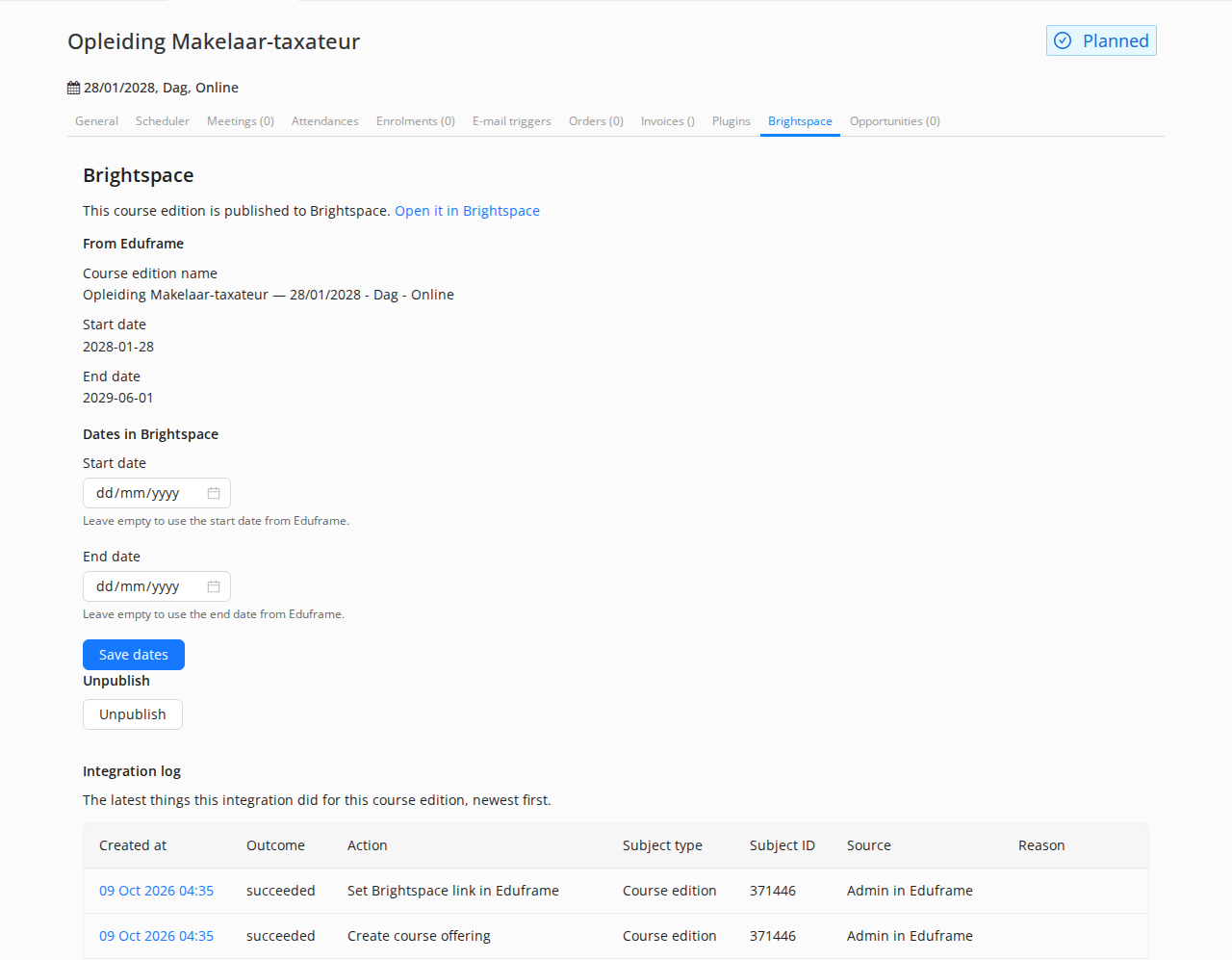Image resolution: width=1232 pixels, height=960 pixels.
Task: Click the course edition name value text
Action: 269,295
